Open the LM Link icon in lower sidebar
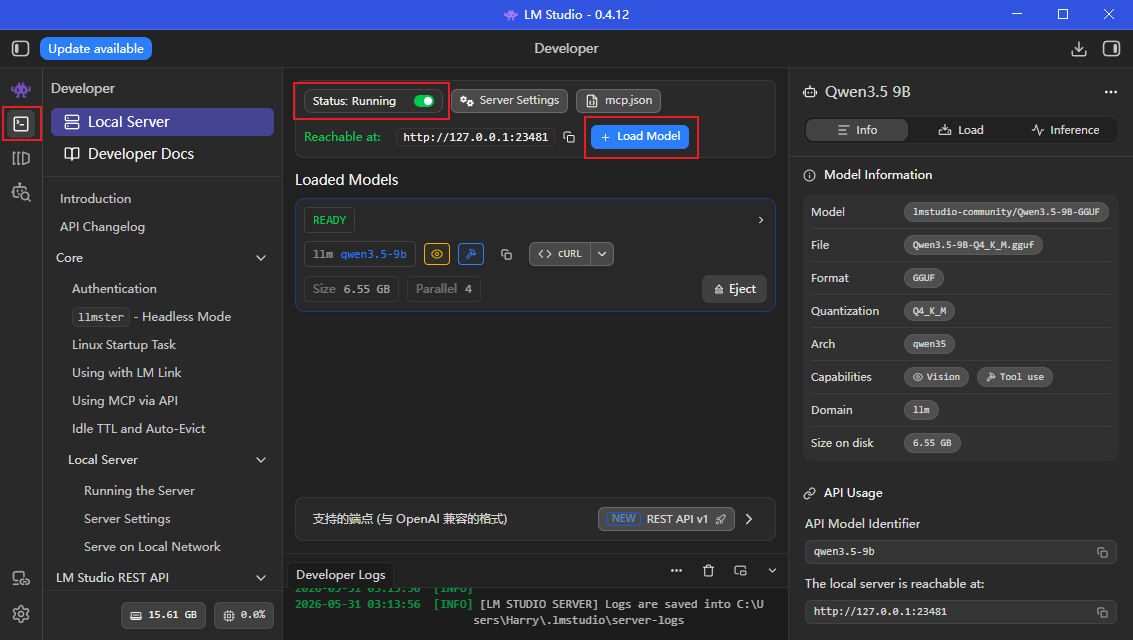This screenshot has height=640, width=1133. [21, 579]
